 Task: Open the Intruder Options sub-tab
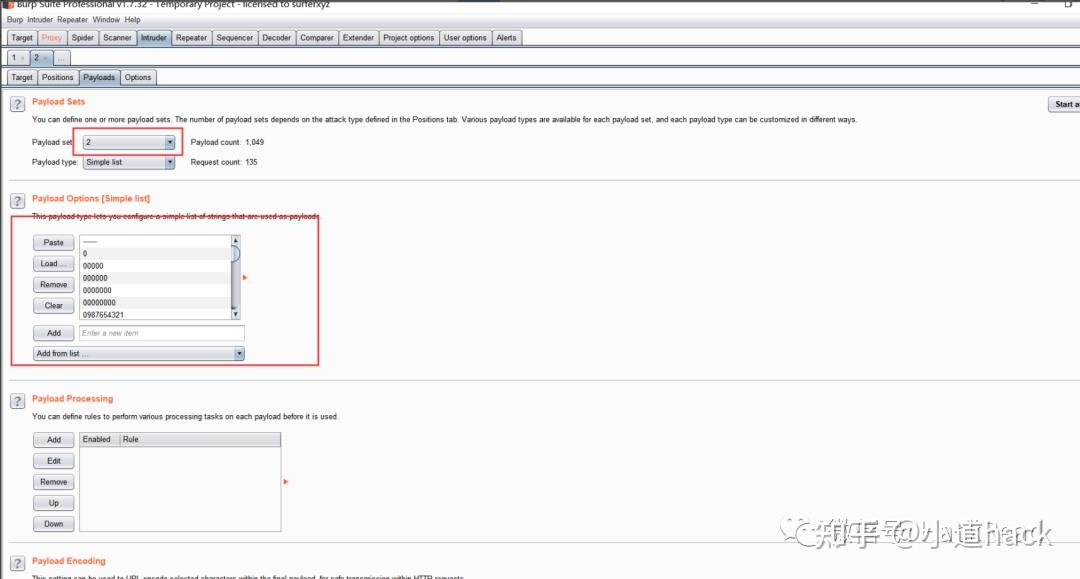pyautogui.click(x=138, y=77)
